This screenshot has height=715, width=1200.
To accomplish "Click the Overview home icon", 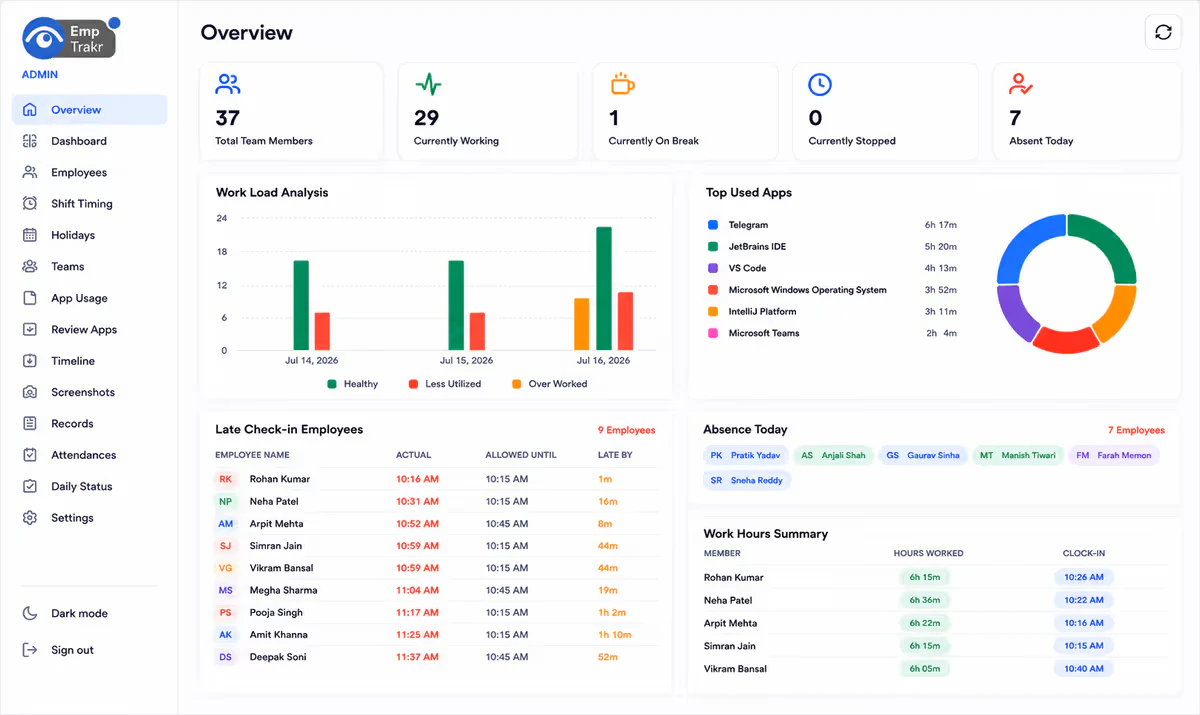I will [x=30, y=110].
